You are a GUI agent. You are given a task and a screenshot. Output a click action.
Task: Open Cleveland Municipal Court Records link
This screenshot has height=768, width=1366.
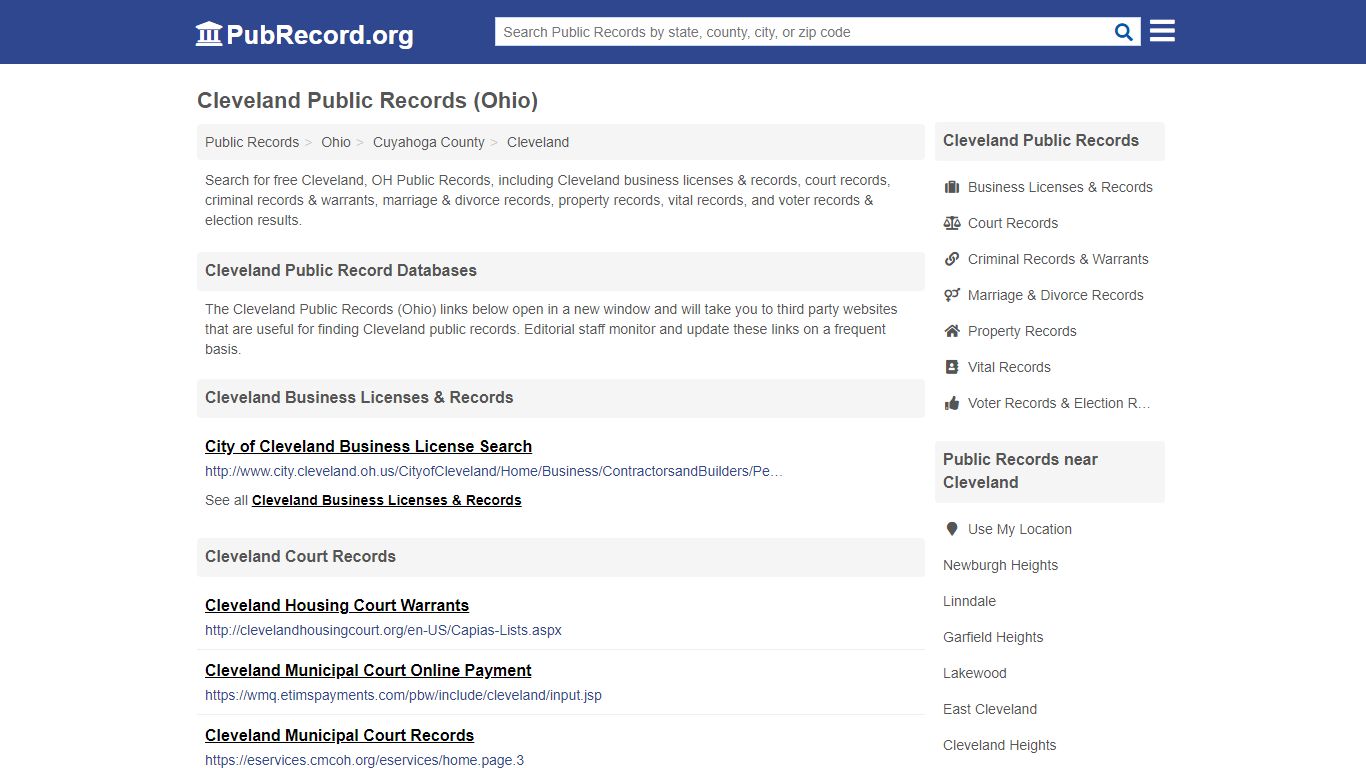(x=339, y=735)
